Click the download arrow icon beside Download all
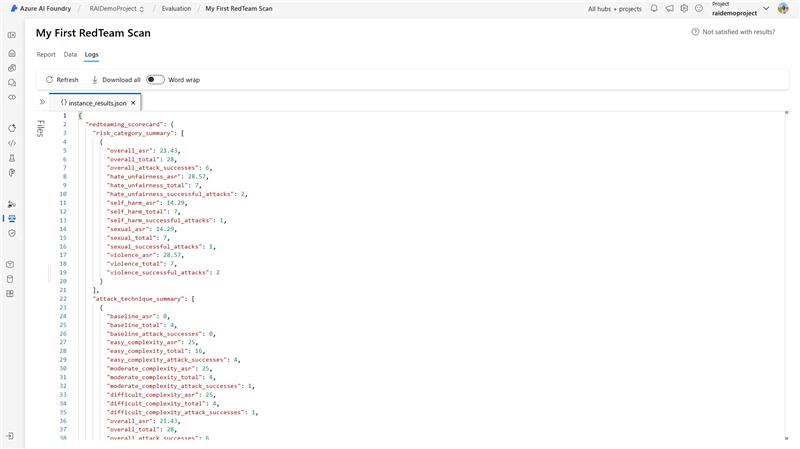The height and width of the screenshot is (449, 800). tap(95, 80)
